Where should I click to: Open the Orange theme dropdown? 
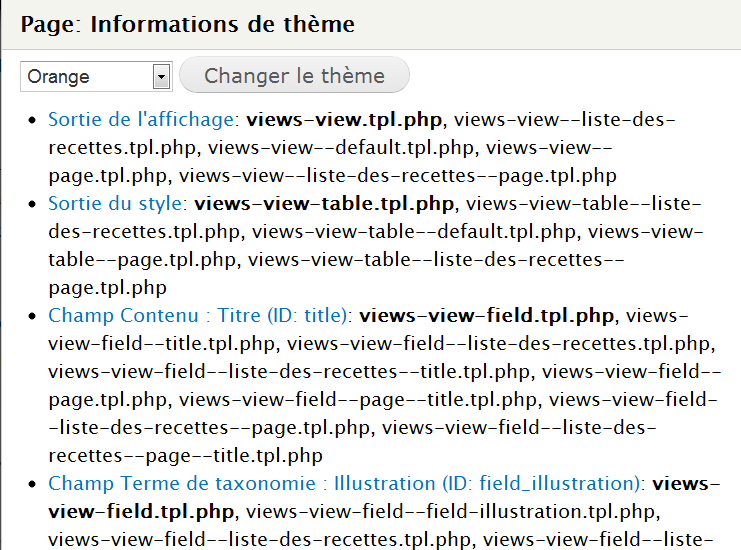[95, 76]
